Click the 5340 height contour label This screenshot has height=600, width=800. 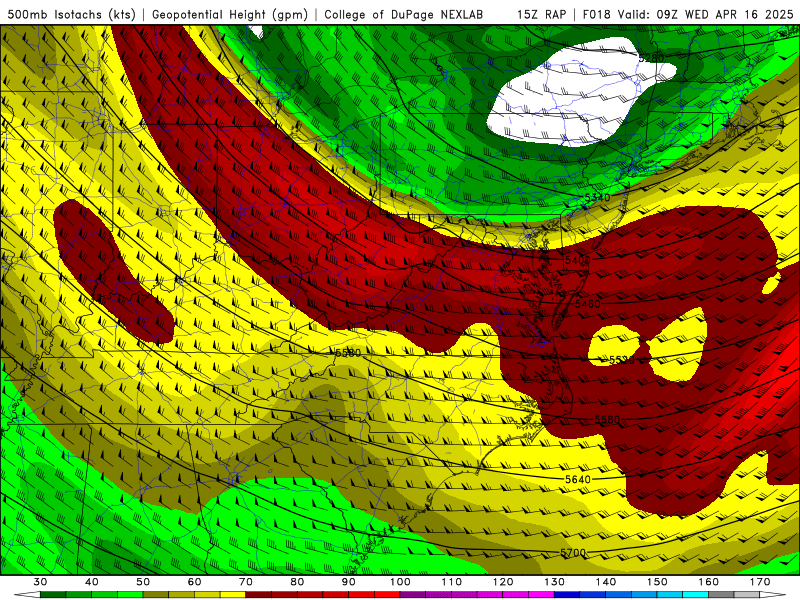pyautogui.click(x=597, y=197)
